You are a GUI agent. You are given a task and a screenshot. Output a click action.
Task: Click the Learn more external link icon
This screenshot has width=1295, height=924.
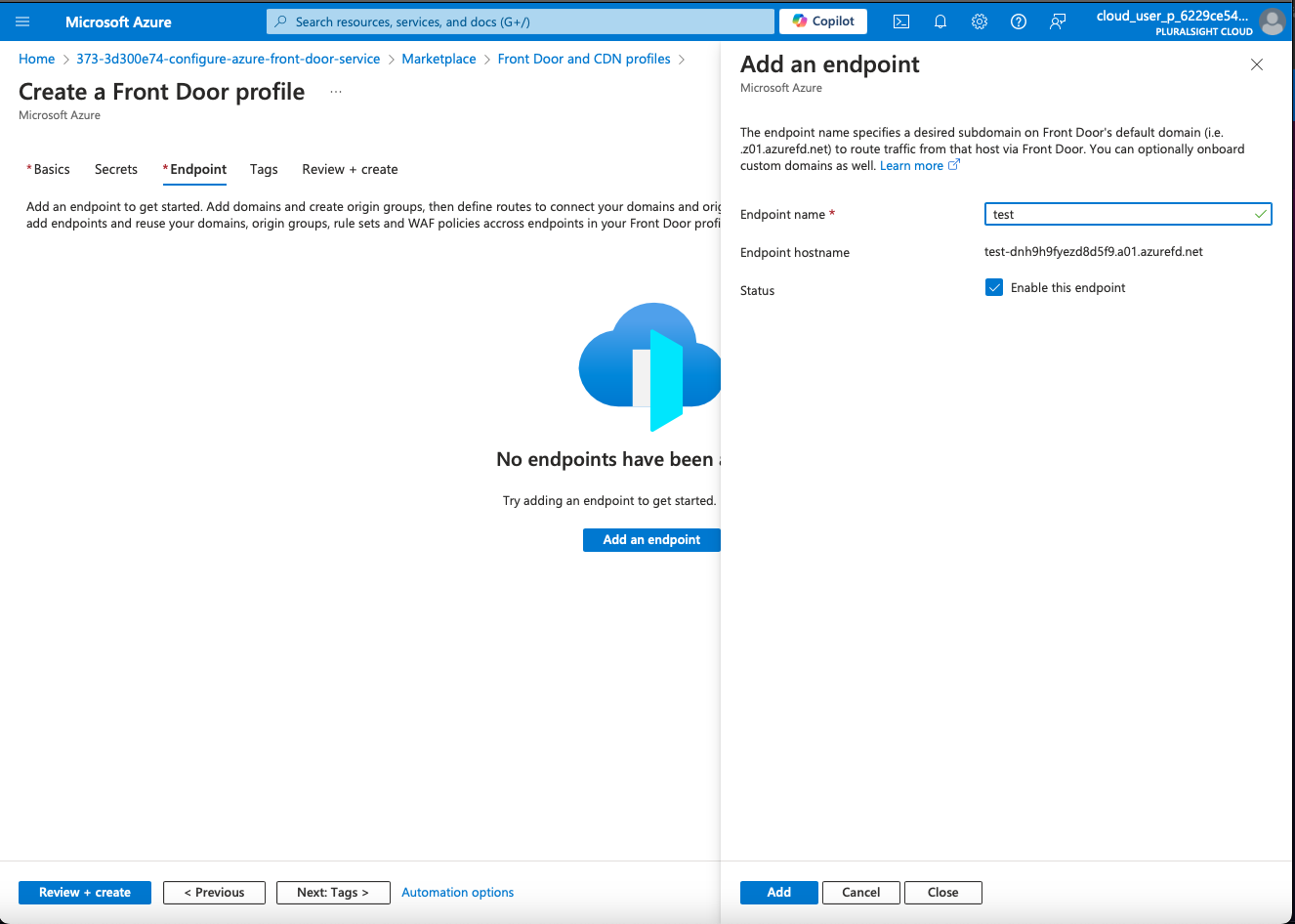tap(954, 165)
